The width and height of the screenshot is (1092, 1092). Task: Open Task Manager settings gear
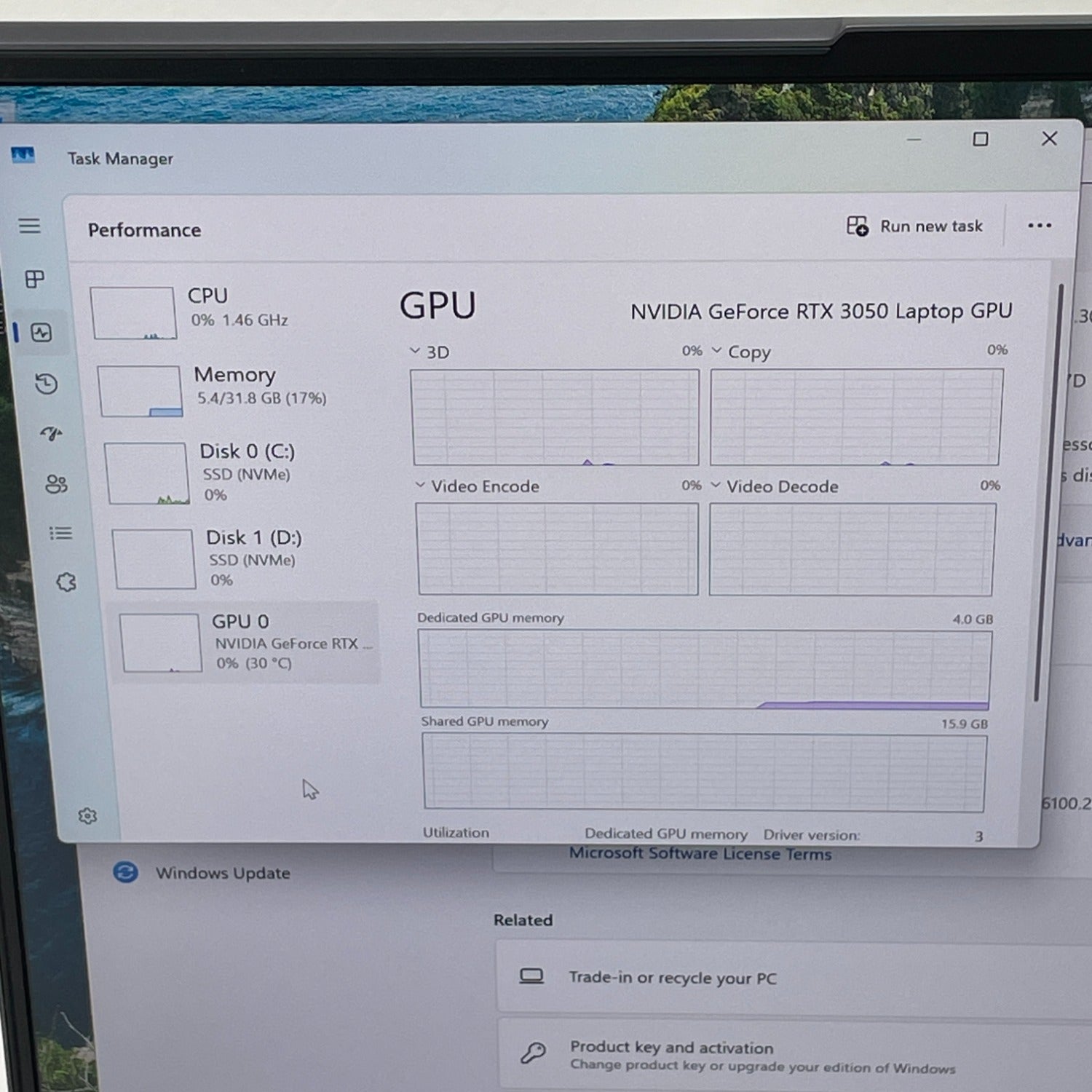(x=87, y=816)
